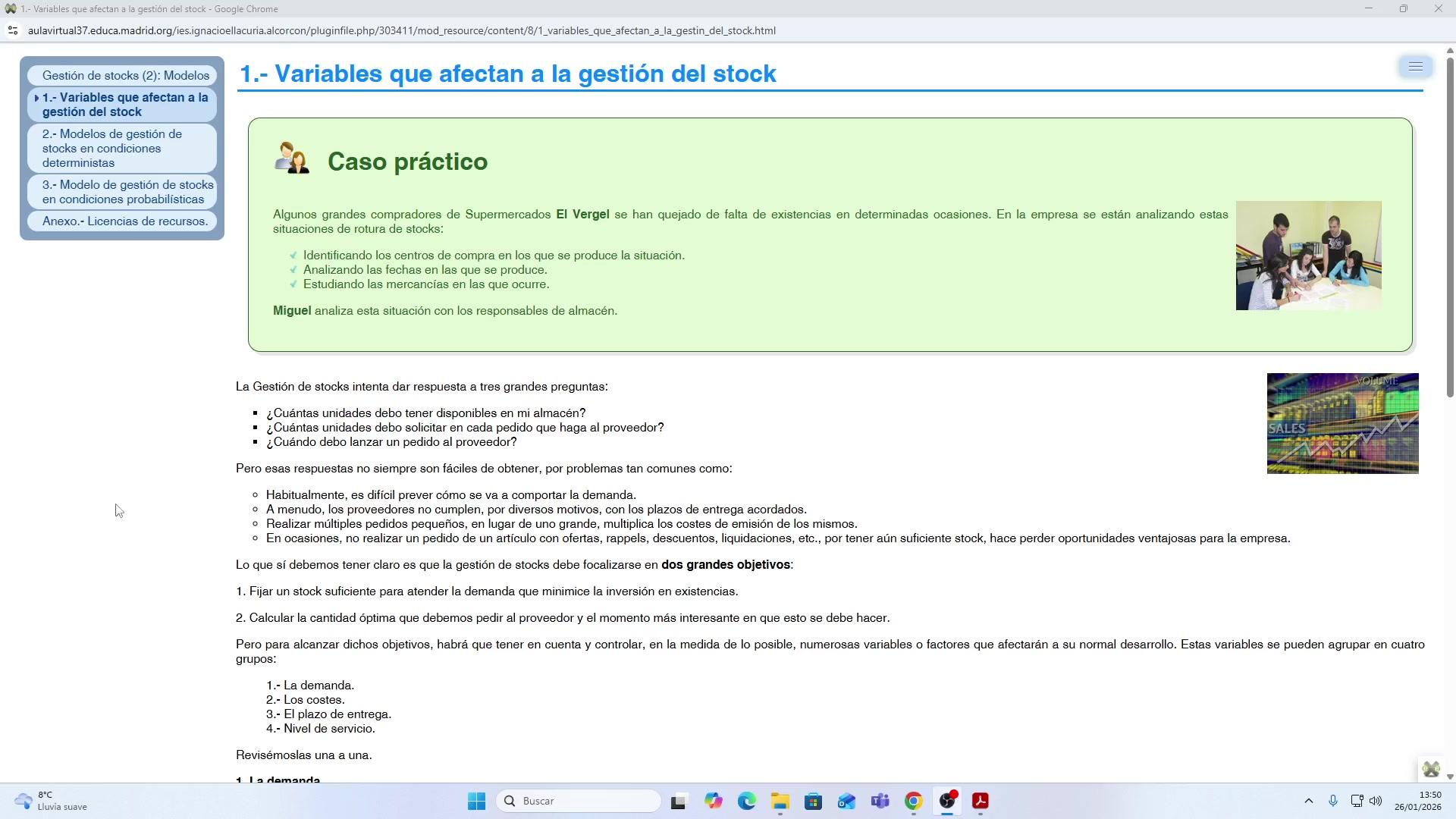The width and height of the screenshot is (1456, 819).
Task: Click the Caso práctico people icon
Action: coord(292,158)
